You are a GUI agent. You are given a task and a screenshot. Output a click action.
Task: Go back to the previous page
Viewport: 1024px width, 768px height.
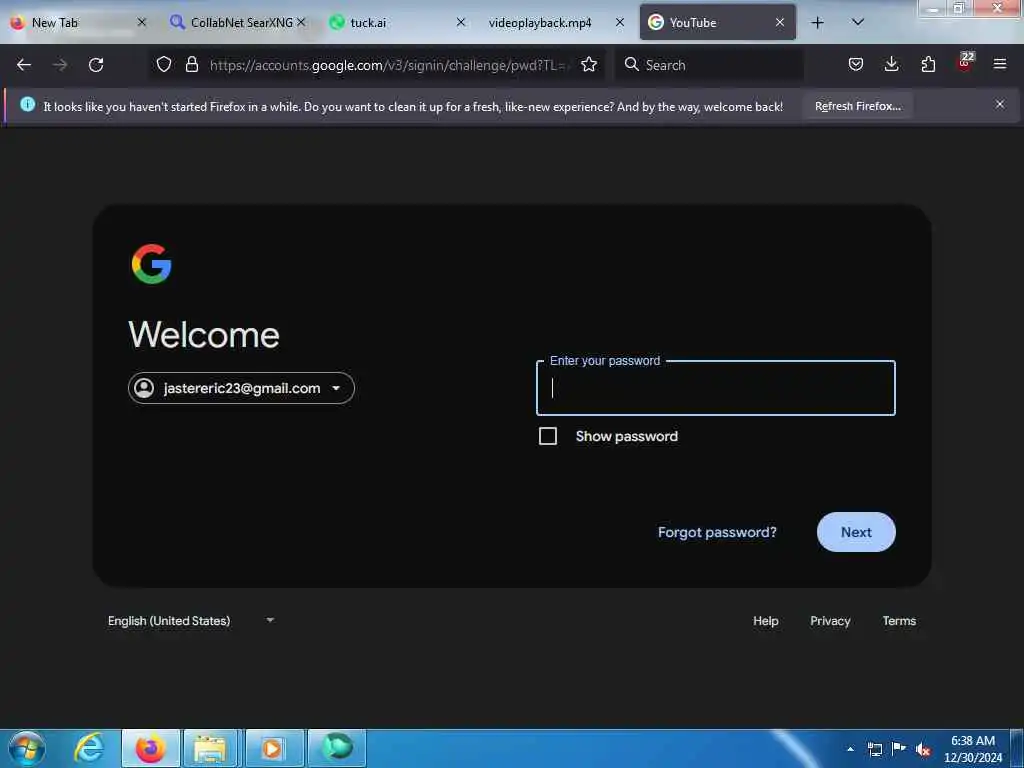coord(24,65)
